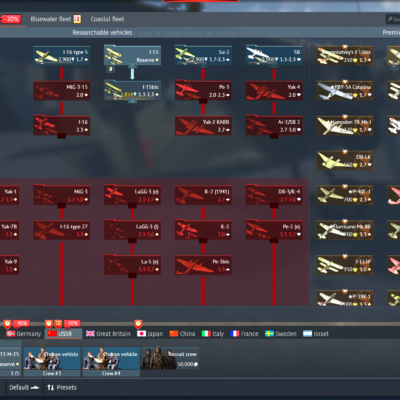Select the LaGG-3 2.3-2.7 group card
This screenshot has height=400, width=400.
pyautogui.click(x=132, y=195)
